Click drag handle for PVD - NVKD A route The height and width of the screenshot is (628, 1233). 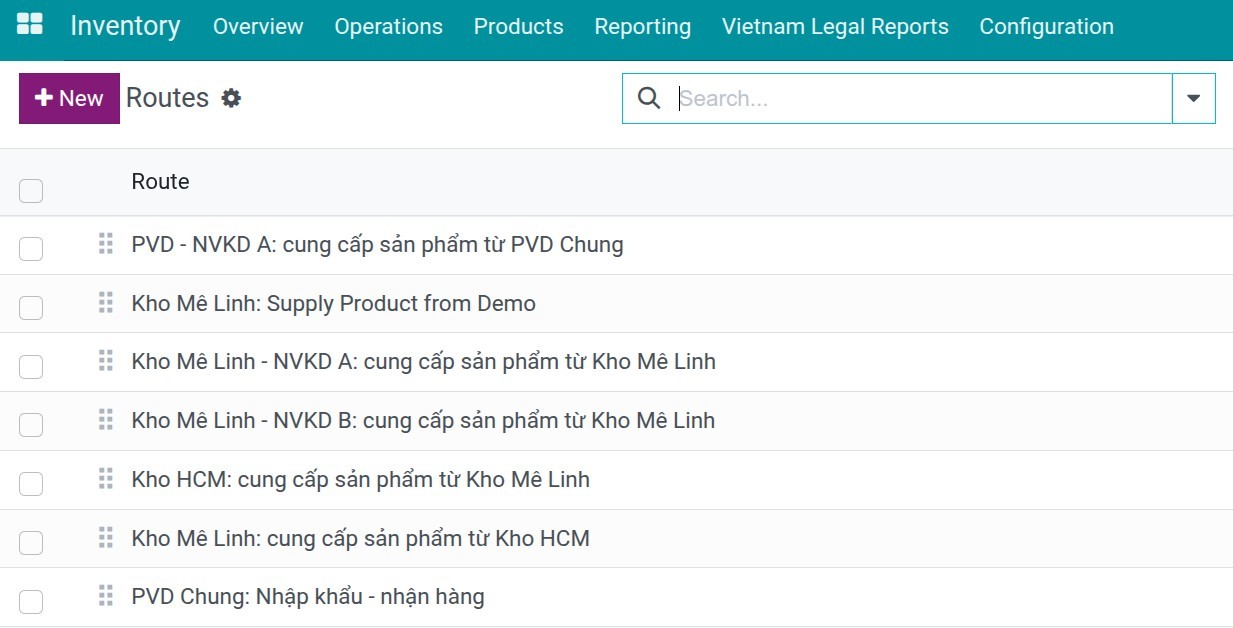[106, 243]
